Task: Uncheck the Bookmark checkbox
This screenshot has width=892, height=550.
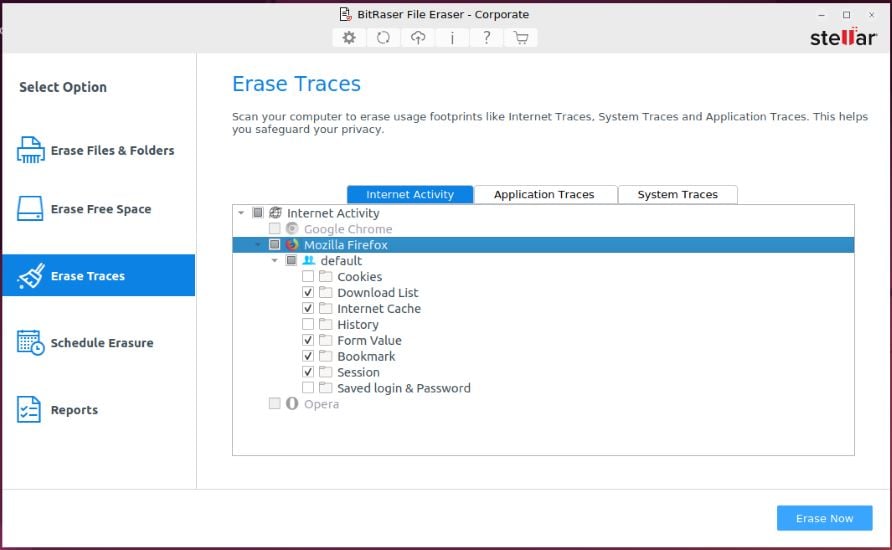Action: coord(308,356)
